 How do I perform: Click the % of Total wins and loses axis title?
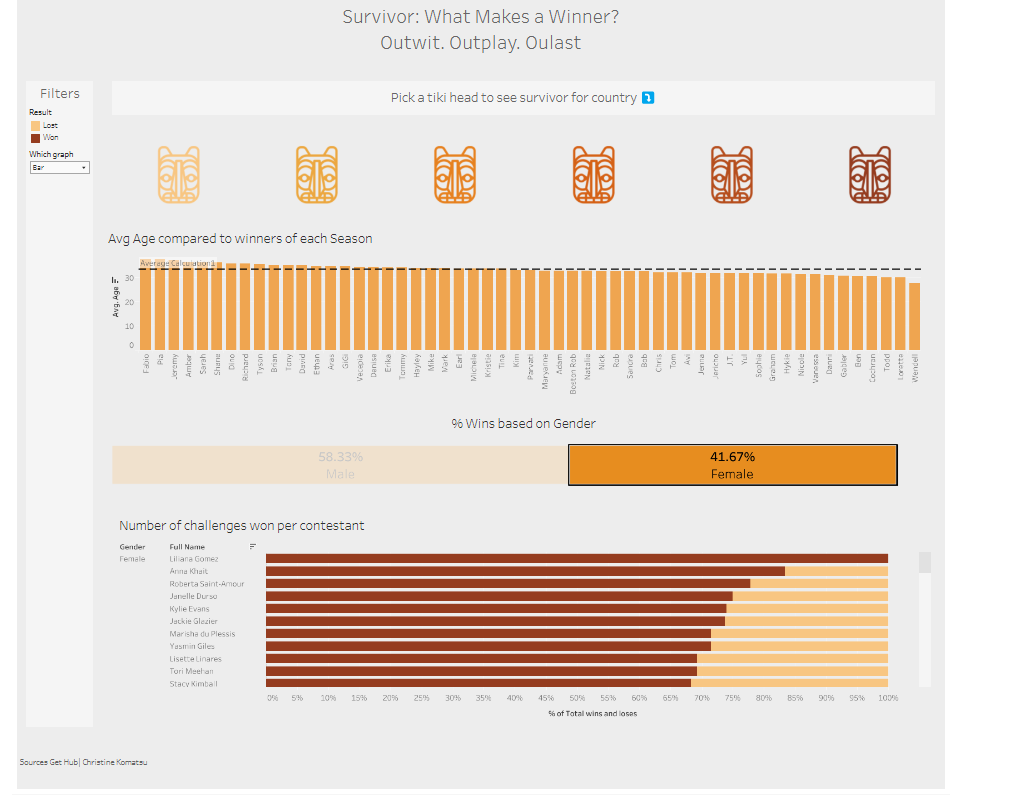click(593, 714)
